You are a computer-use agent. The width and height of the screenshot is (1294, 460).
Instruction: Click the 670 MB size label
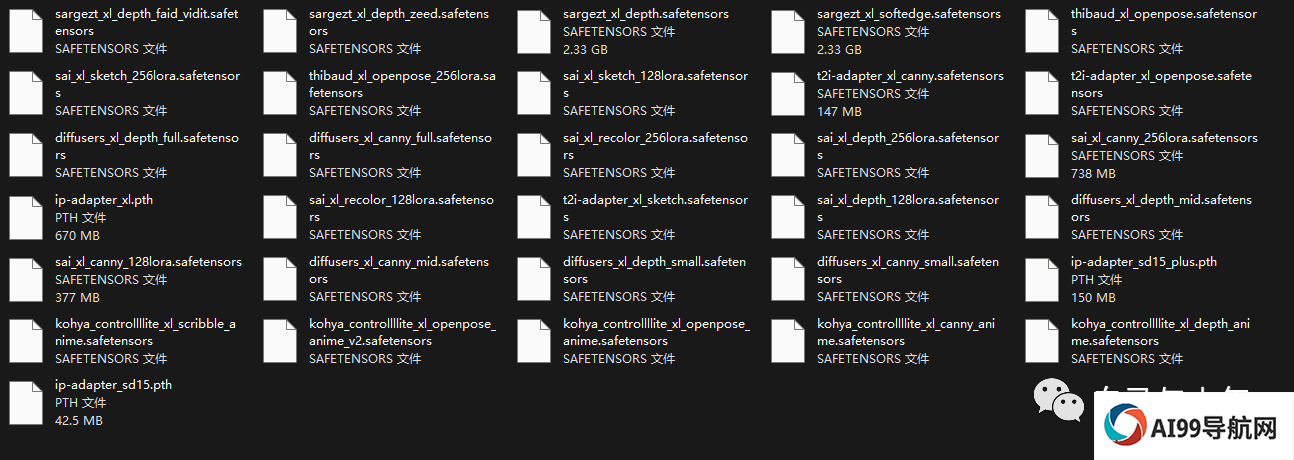pos(77,235)
